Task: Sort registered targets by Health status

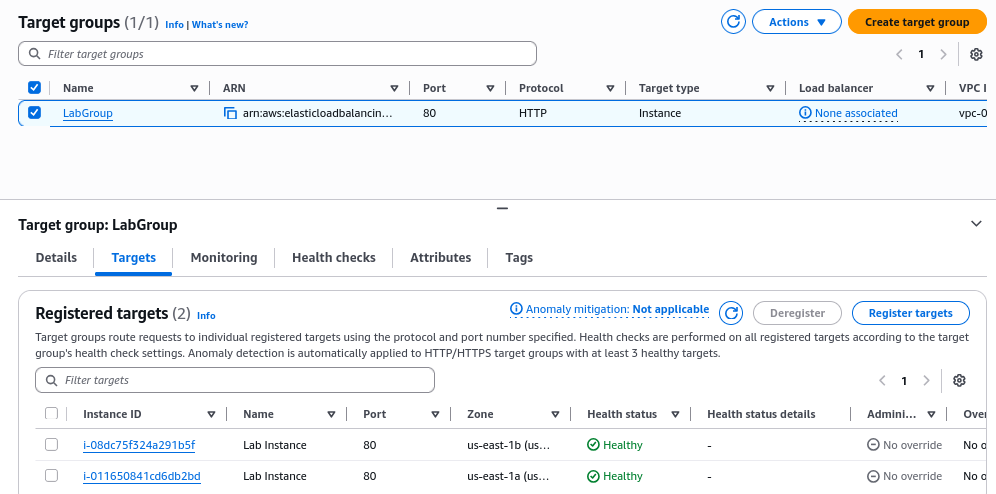Action: coord(676,414)
